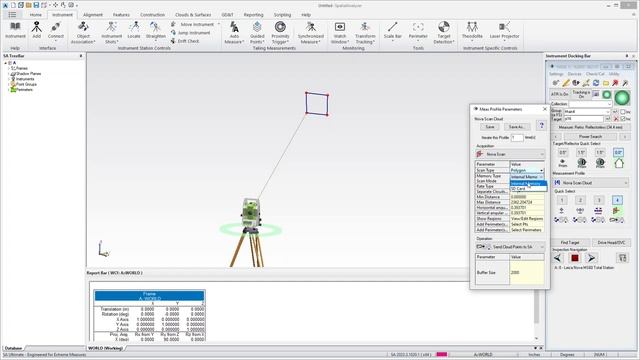Image resolution: width=640 pixels, height=360 pixels.
Task: Click the Iterate this Profile count field
Action: click(517, 138)
